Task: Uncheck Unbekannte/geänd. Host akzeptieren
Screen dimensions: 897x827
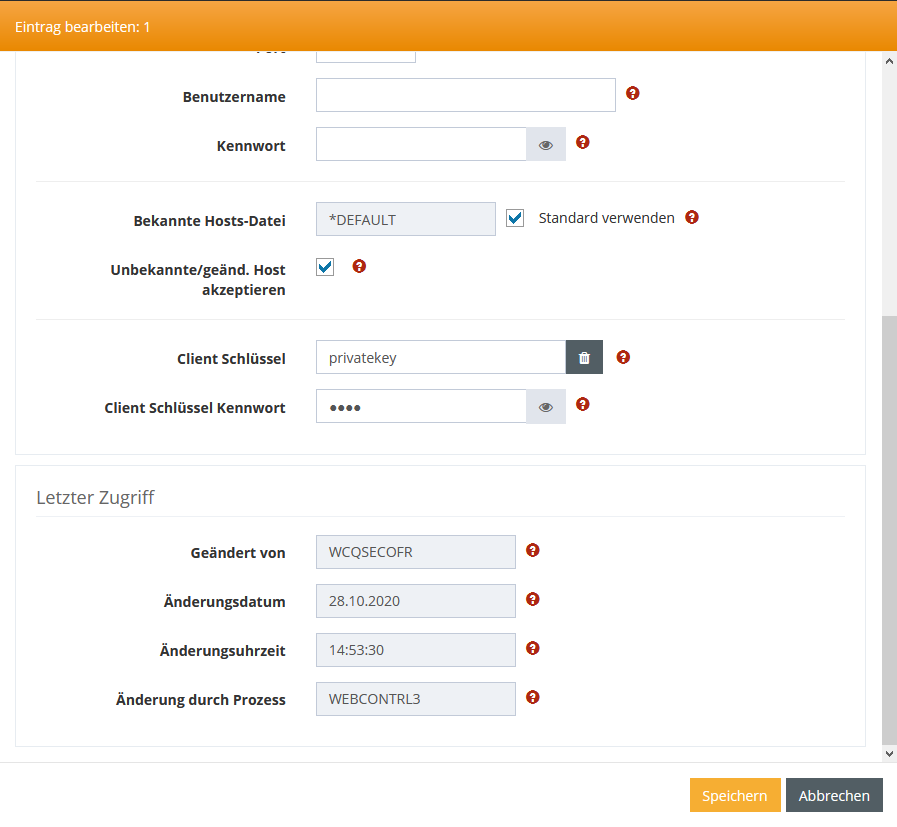Action: click(x=325, y=267)
